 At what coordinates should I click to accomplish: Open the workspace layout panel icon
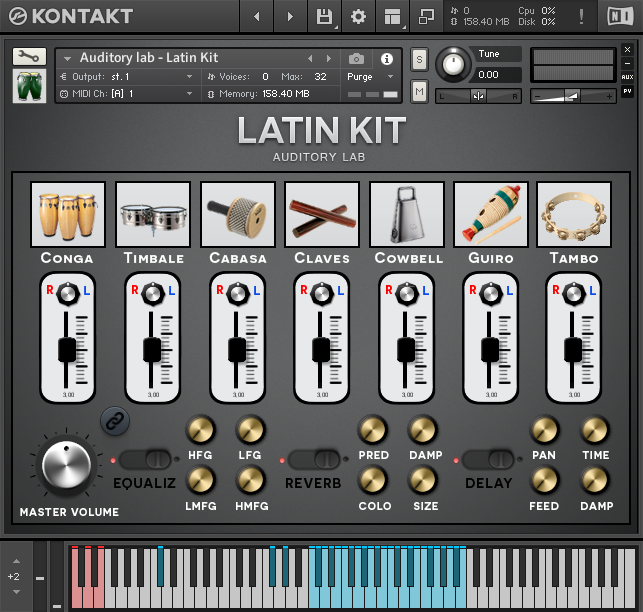(x=392, y=17)
